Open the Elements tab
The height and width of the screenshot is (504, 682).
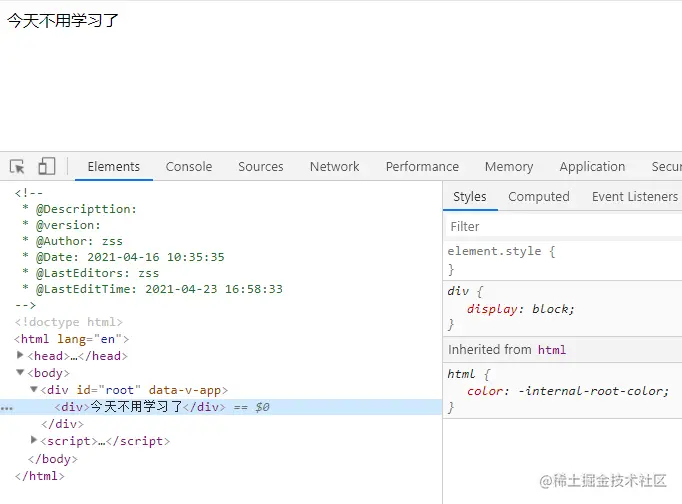point(114,167)
